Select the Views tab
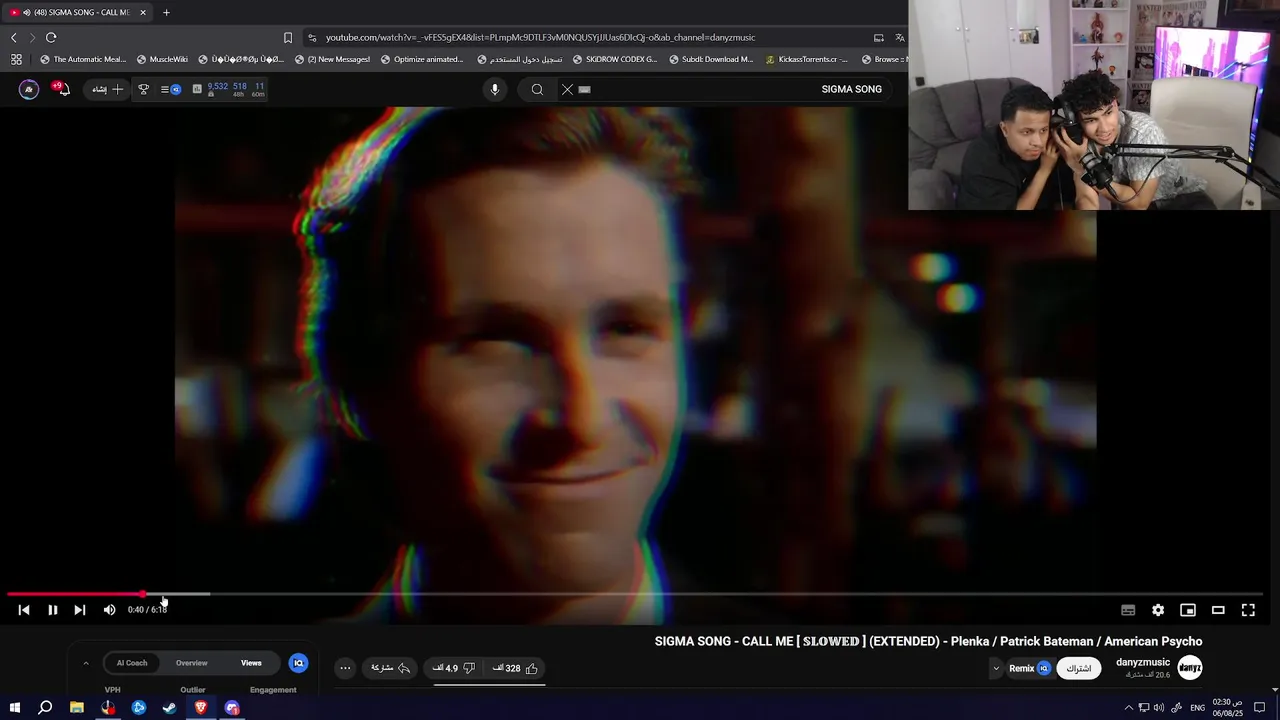The width and height of the screenshot is (1280, 720). [x=251, y=663]
